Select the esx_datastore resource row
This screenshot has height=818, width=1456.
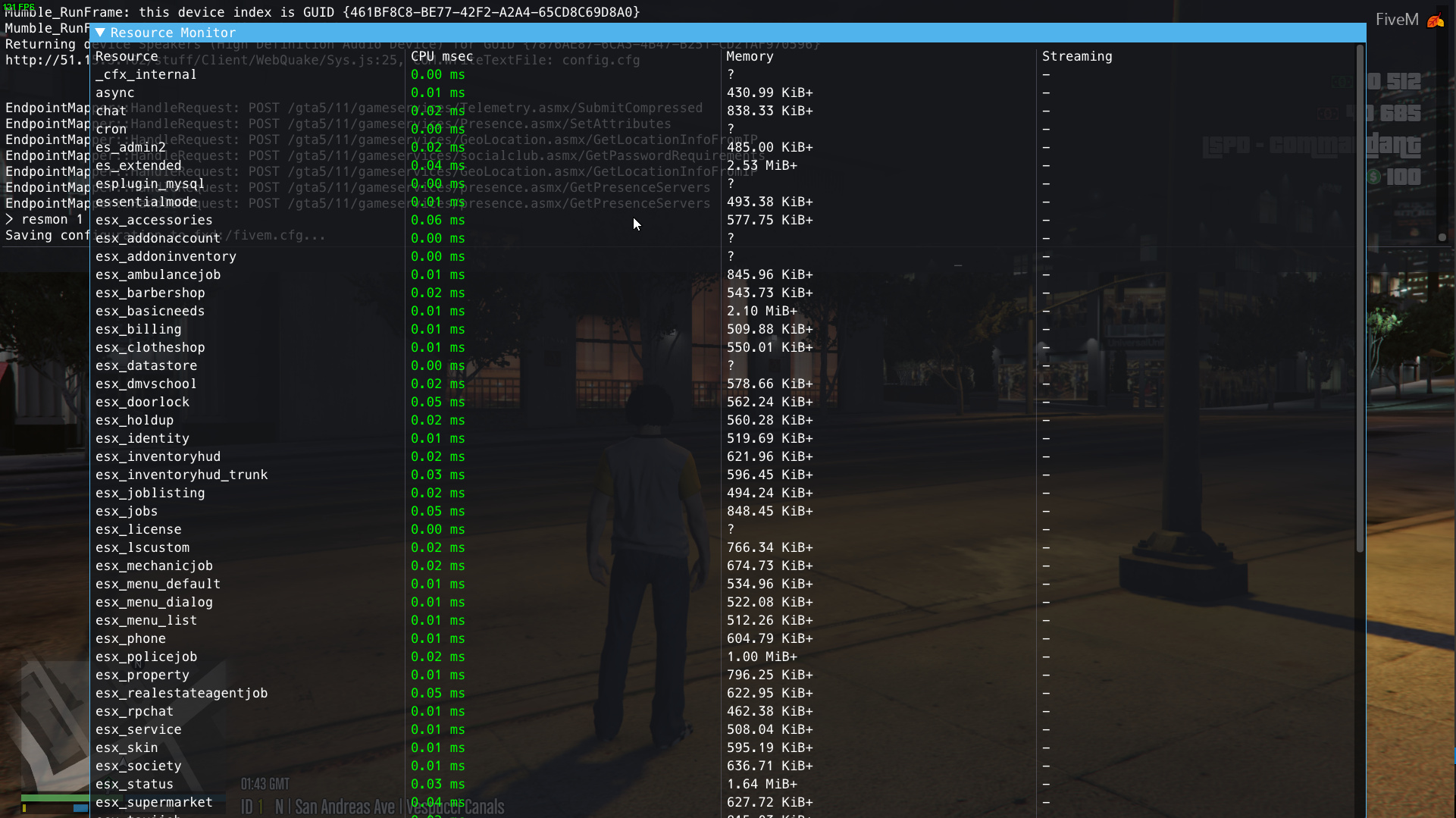click(x=724, y=365)
